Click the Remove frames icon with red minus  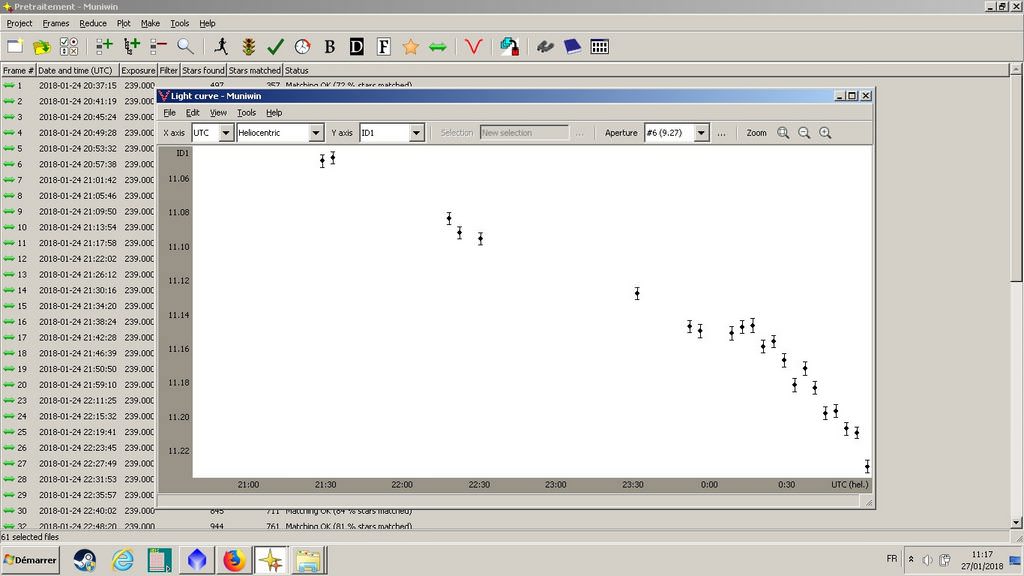pyautogui.click(x=158, y=46)
